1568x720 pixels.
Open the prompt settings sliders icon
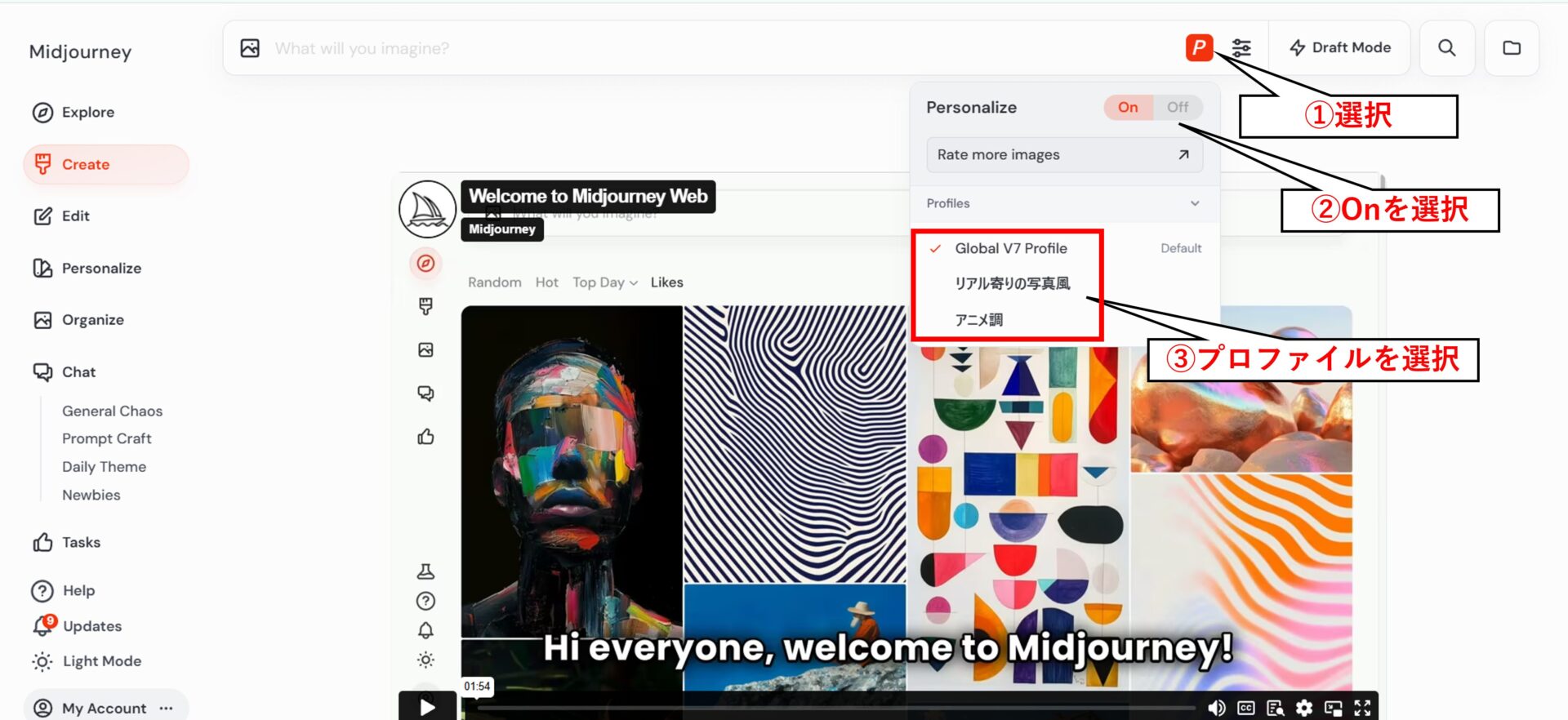1241,48
